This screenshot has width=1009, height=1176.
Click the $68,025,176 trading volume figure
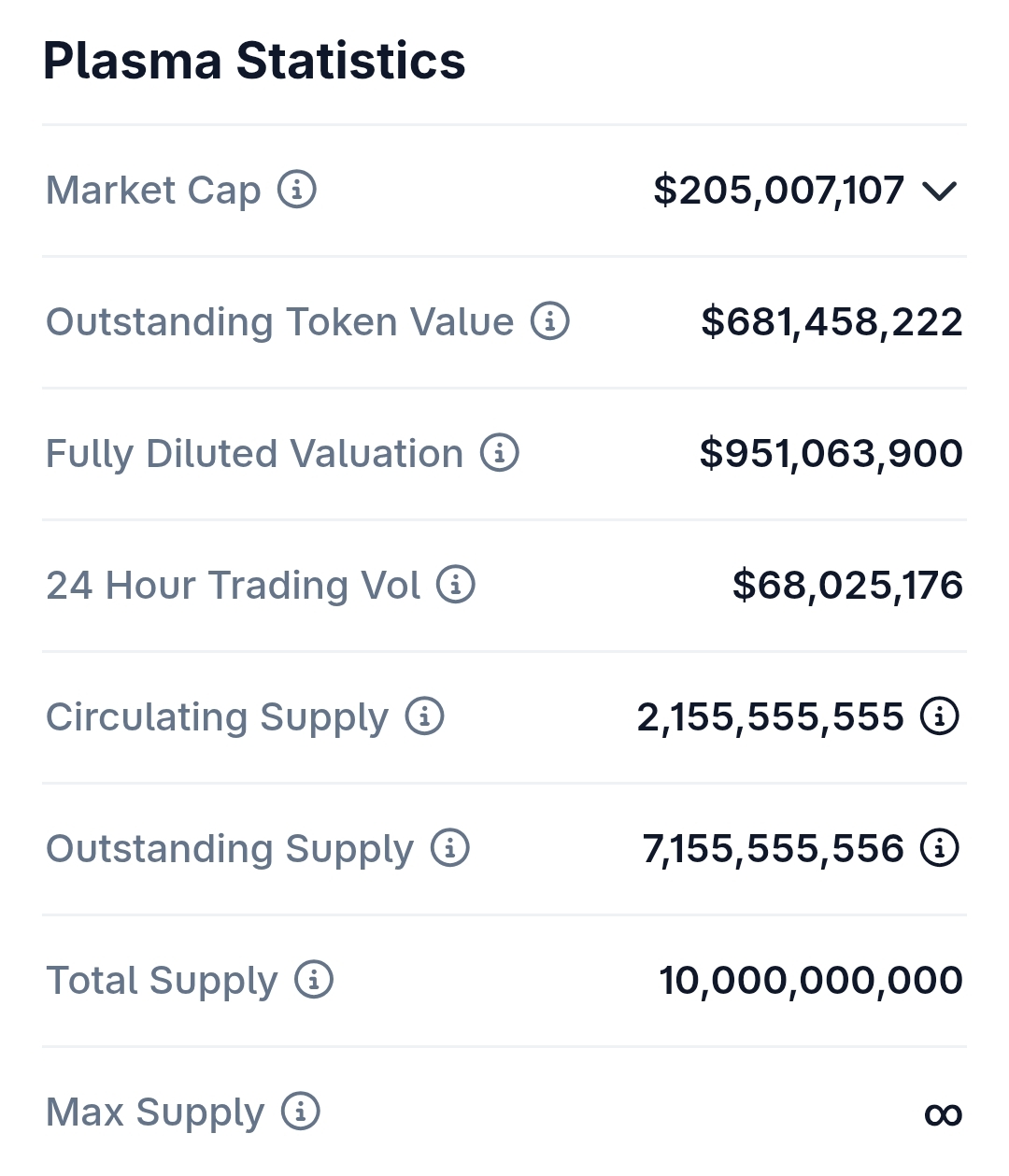pyautogui.click(x=847, y=585)
